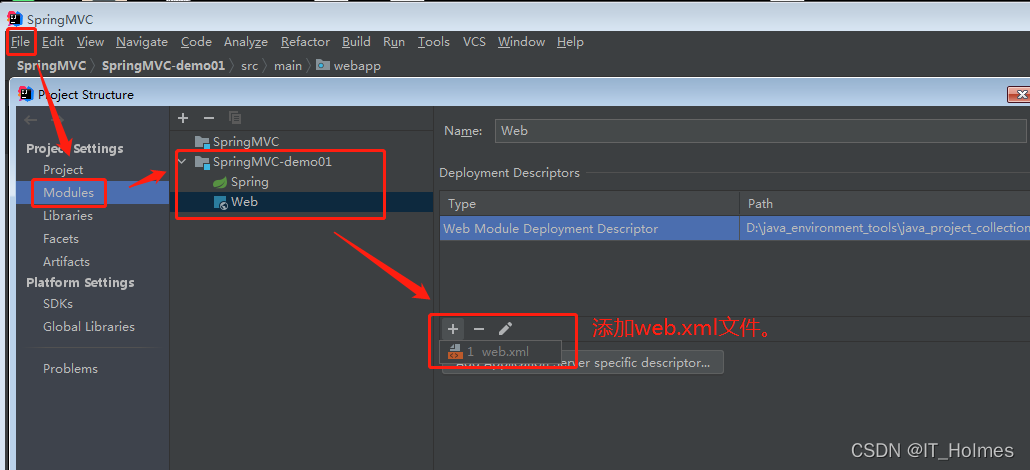Click Add Application Server specific descriptor button
The image size is (1030, 470).
(583, 362)
